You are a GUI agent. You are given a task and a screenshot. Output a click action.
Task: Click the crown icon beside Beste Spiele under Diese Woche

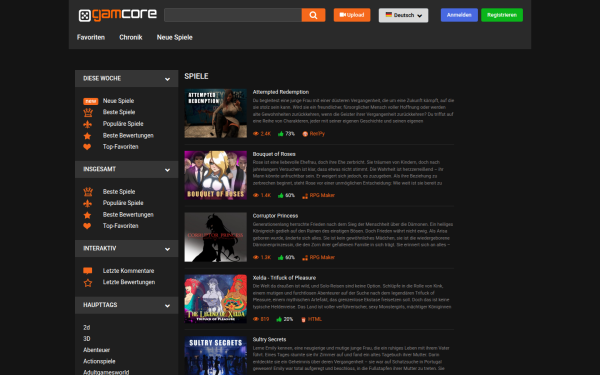click(x=88, y=112)
